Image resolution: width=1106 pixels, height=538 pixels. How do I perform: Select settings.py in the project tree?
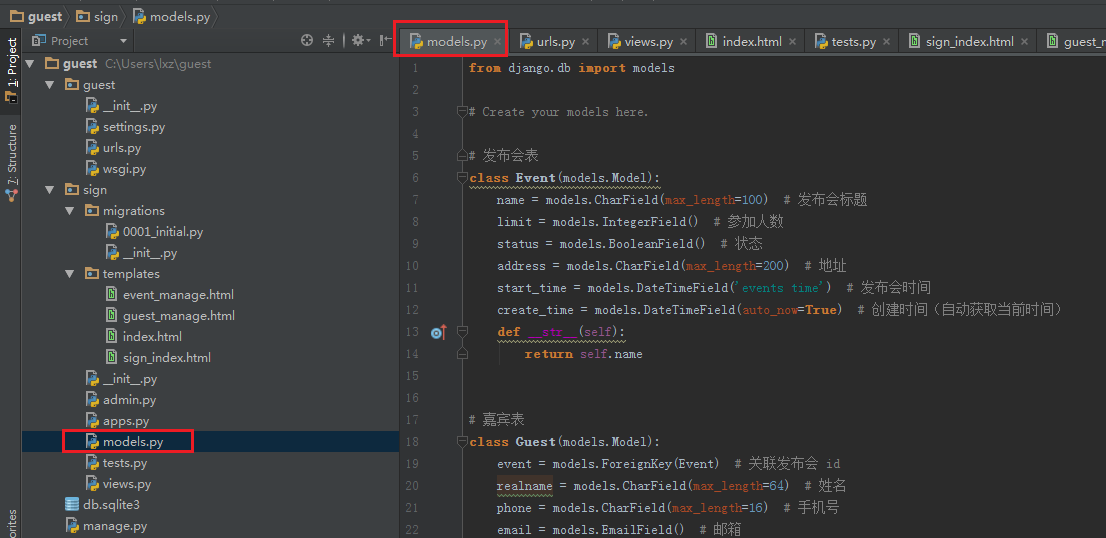tap(134, 127)
